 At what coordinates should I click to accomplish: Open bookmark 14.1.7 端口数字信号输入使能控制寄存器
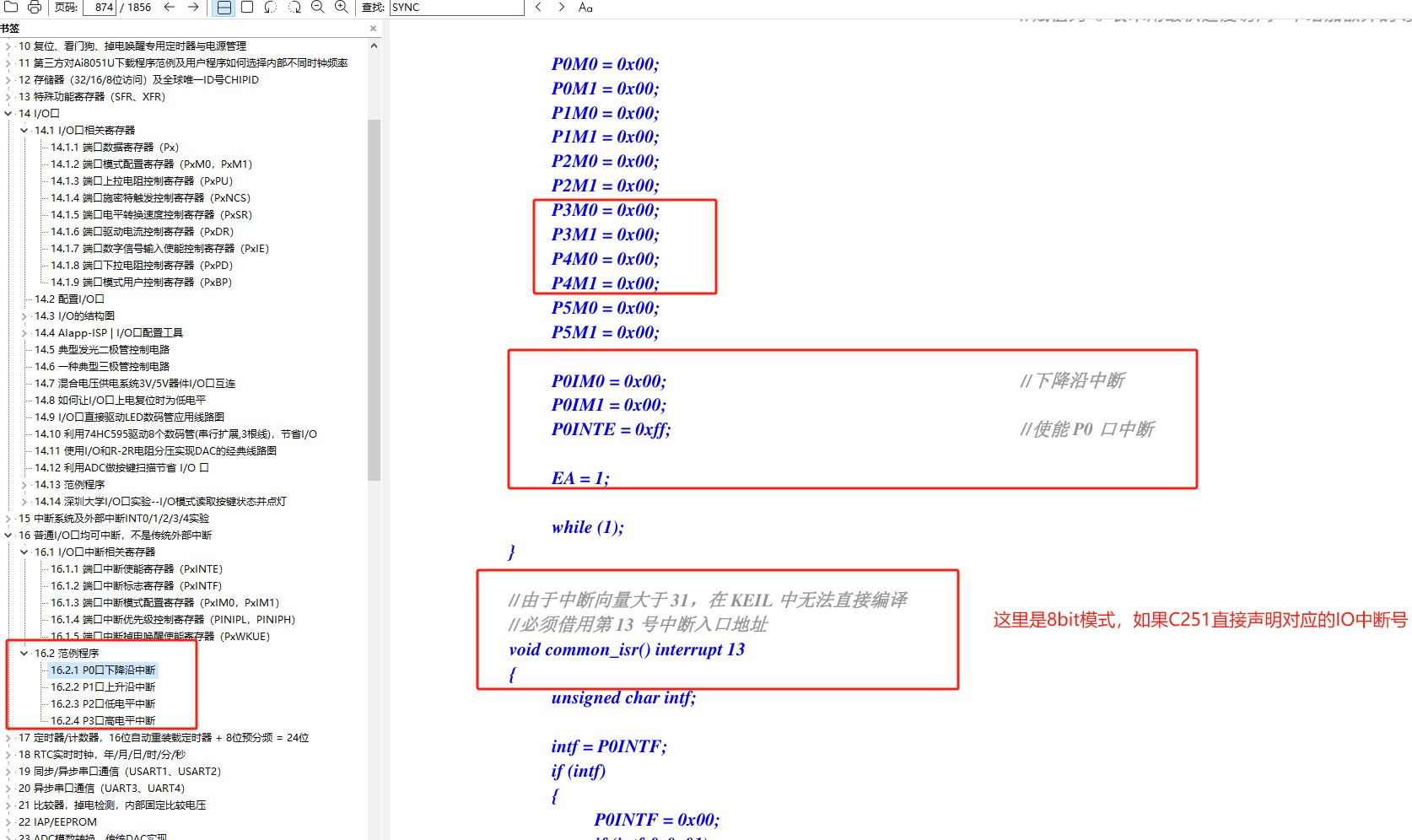[x=160, y=249]
